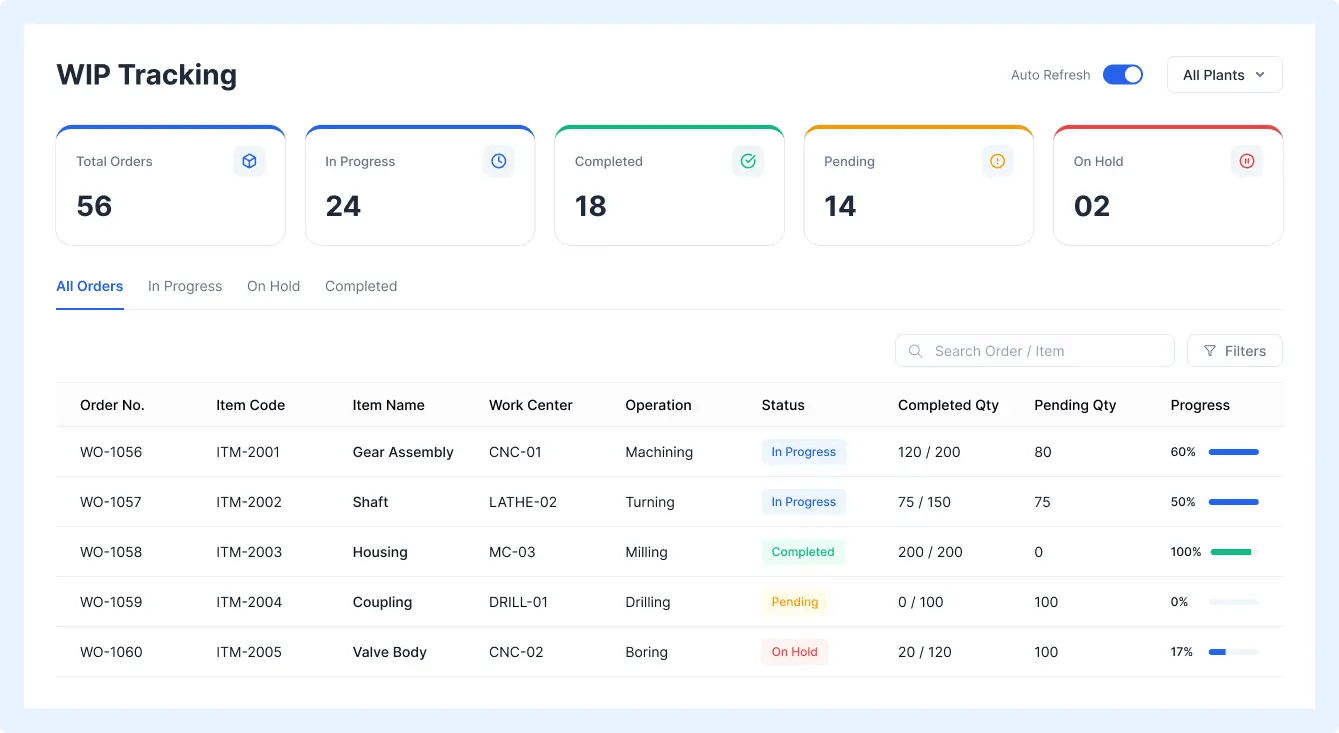Click the On Hold status badge for WO-1060
Image resolution: width=1339 pixels, height=733 pixels.
pos(795,652)
